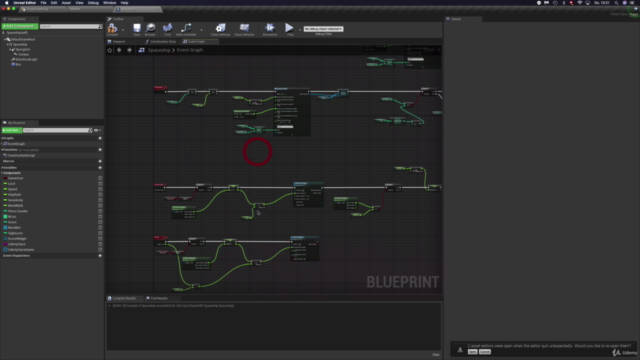Select the Camera component in the tree
This screenshot has width=640, height=360.
23,54
